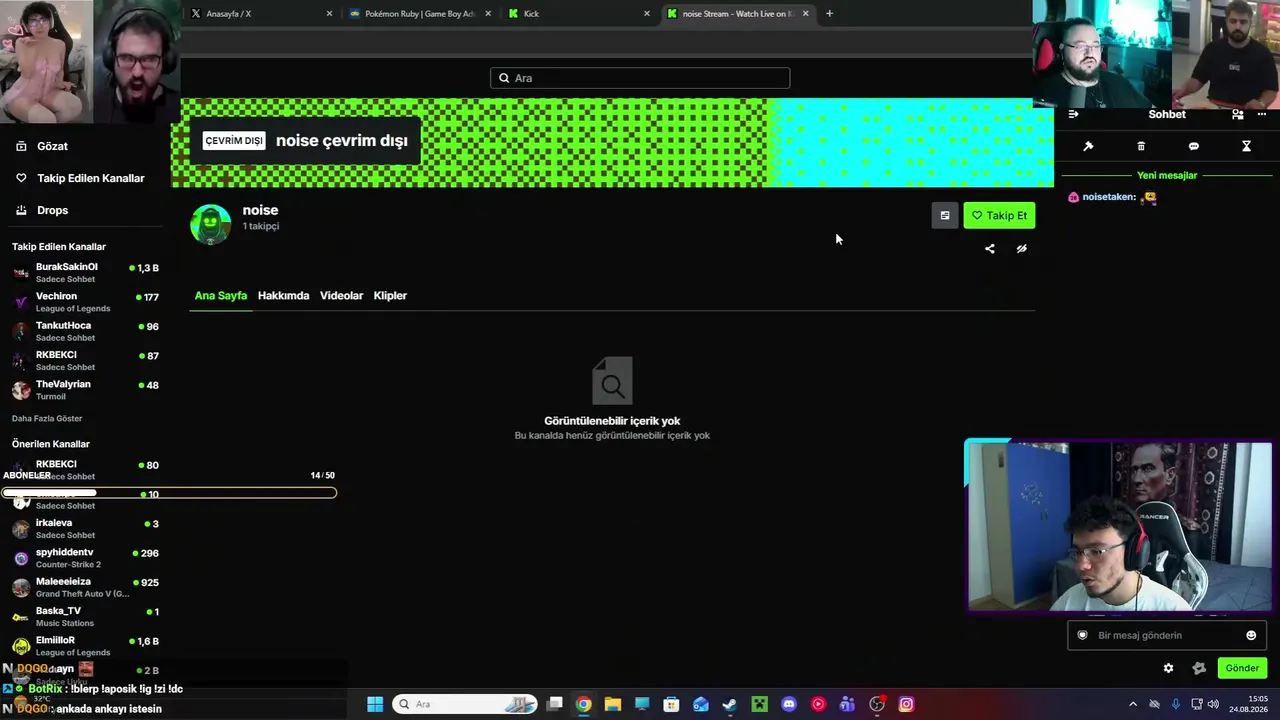Click noisetaken username in chat

(1108, 197)
